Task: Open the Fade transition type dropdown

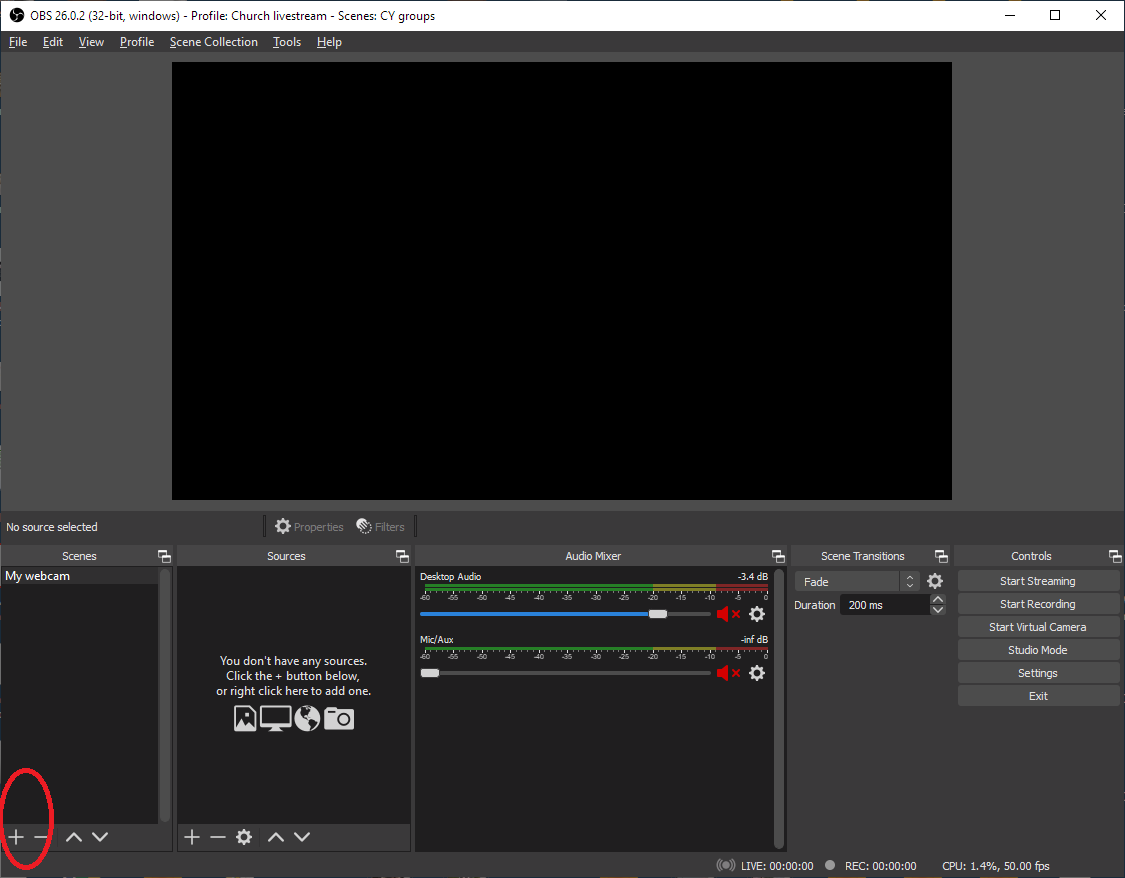Action: (x=857, y=581)
